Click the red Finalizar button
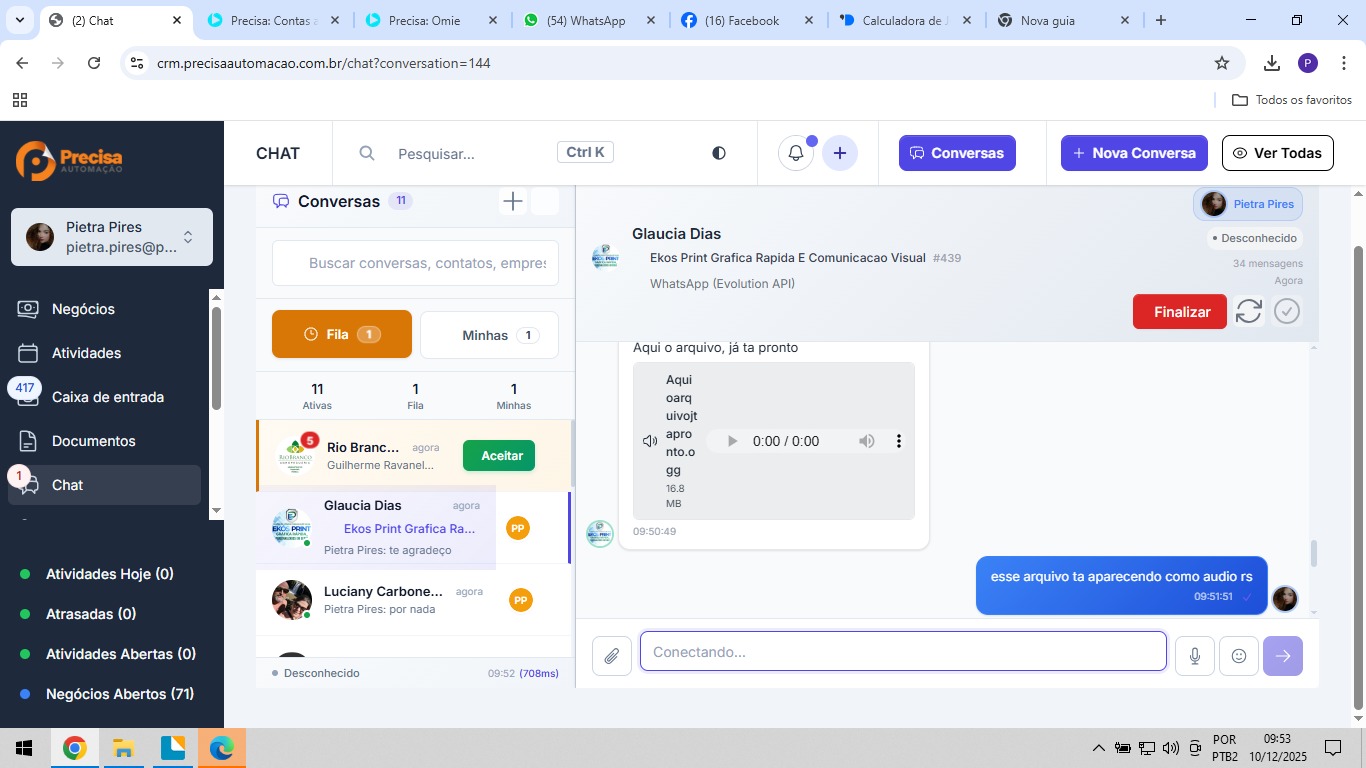The width and height of the screenshot is (1366, 768). tap(1181, 312)
